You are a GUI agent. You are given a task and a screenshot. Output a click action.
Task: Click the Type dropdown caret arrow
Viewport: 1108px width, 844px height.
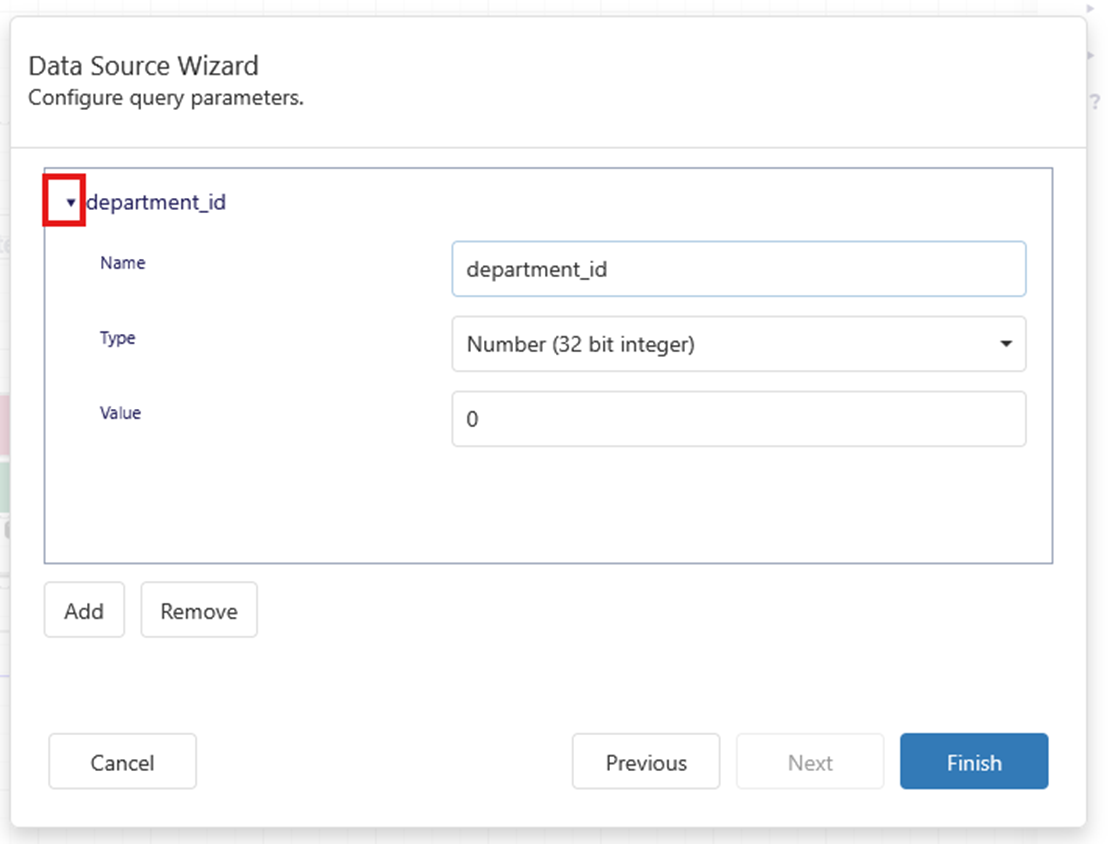pos(1005,344)
